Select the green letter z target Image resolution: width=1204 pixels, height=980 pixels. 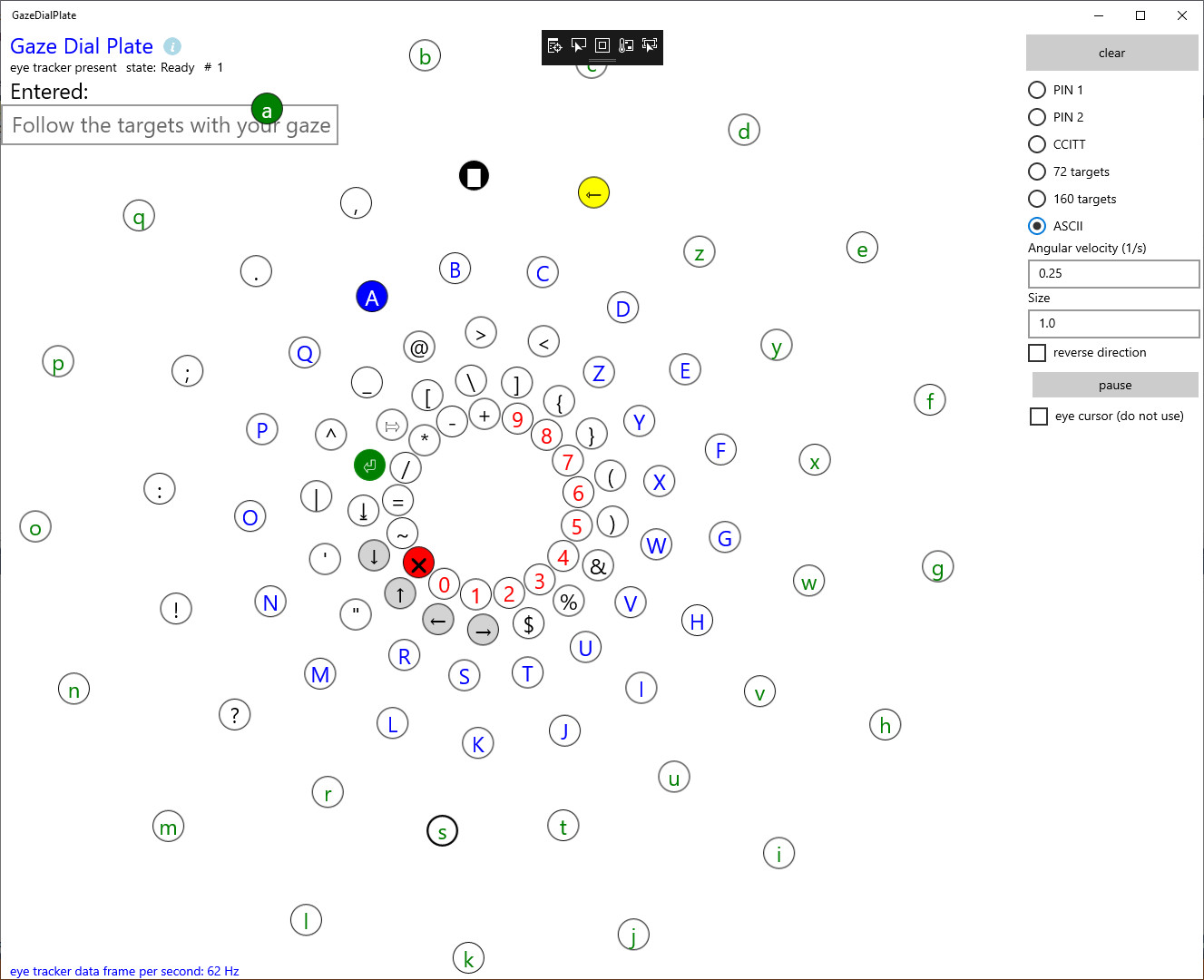tap(700, 252)
